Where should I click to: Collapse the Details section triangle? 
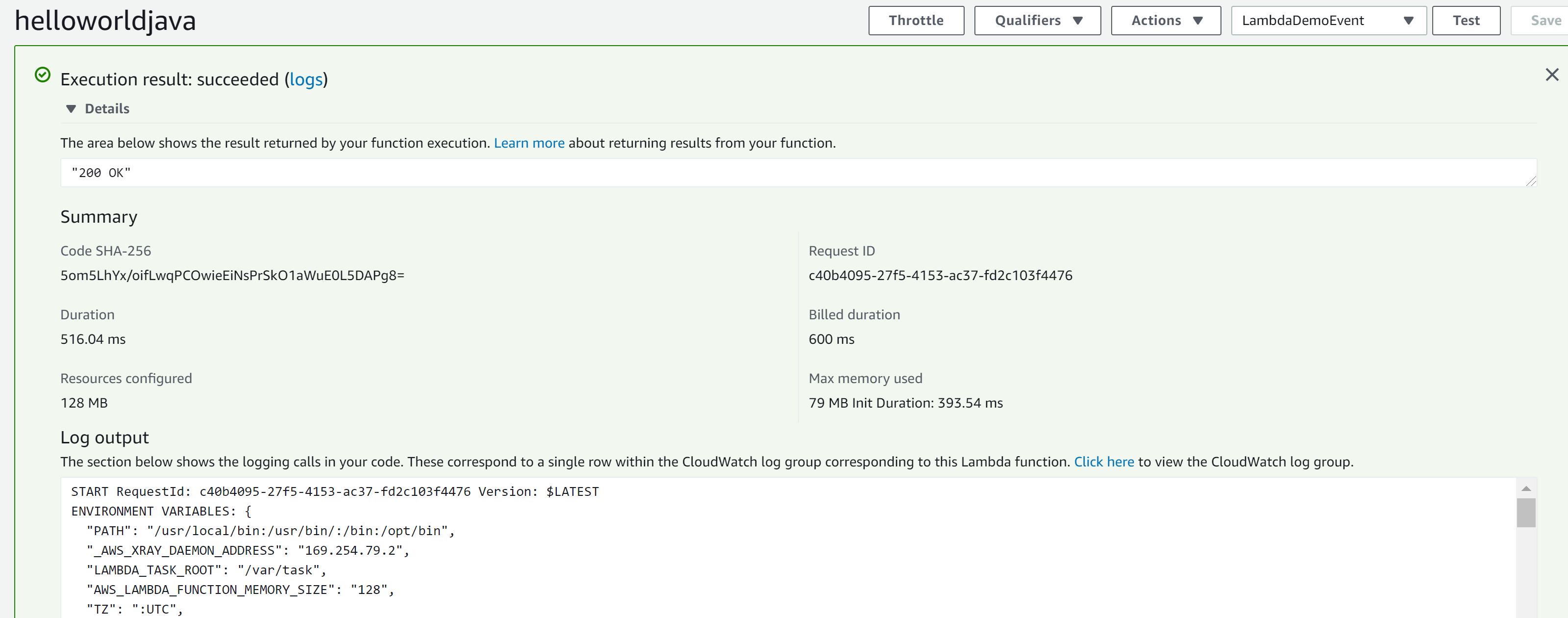coord(71,109)
